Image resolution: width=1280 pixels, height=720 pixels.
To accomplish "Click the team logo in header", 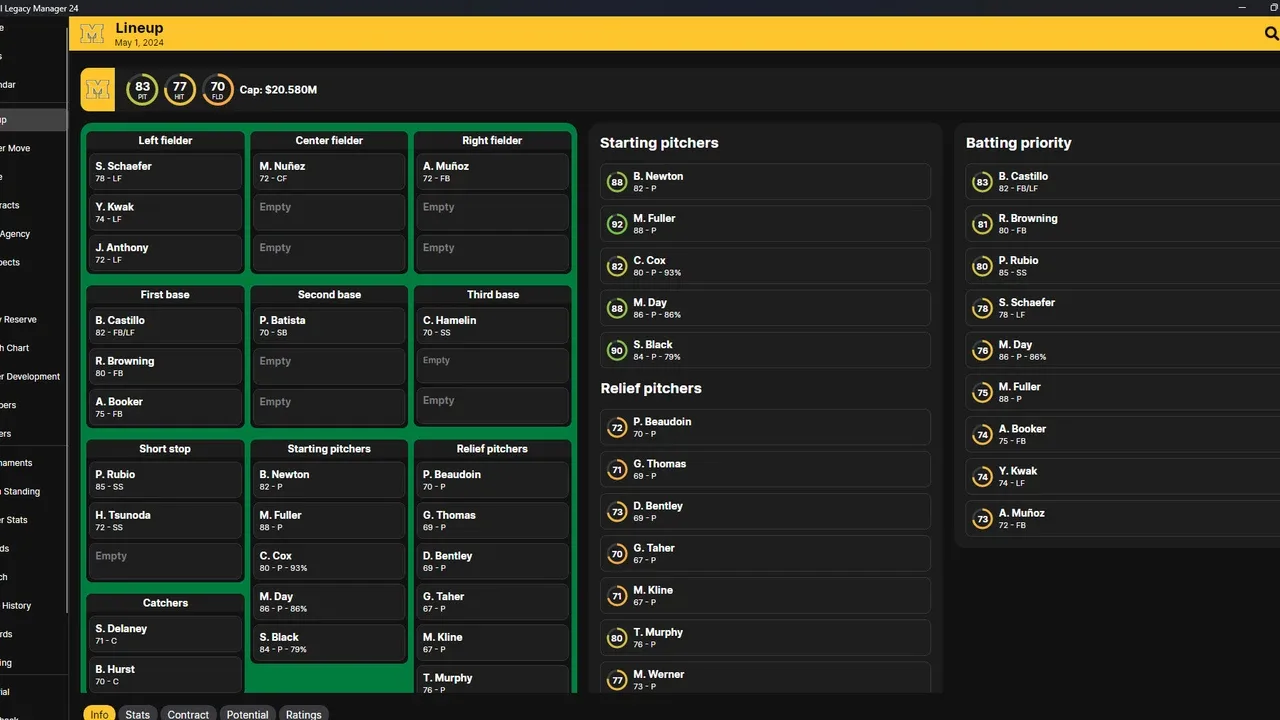I will tap(92, 35).
